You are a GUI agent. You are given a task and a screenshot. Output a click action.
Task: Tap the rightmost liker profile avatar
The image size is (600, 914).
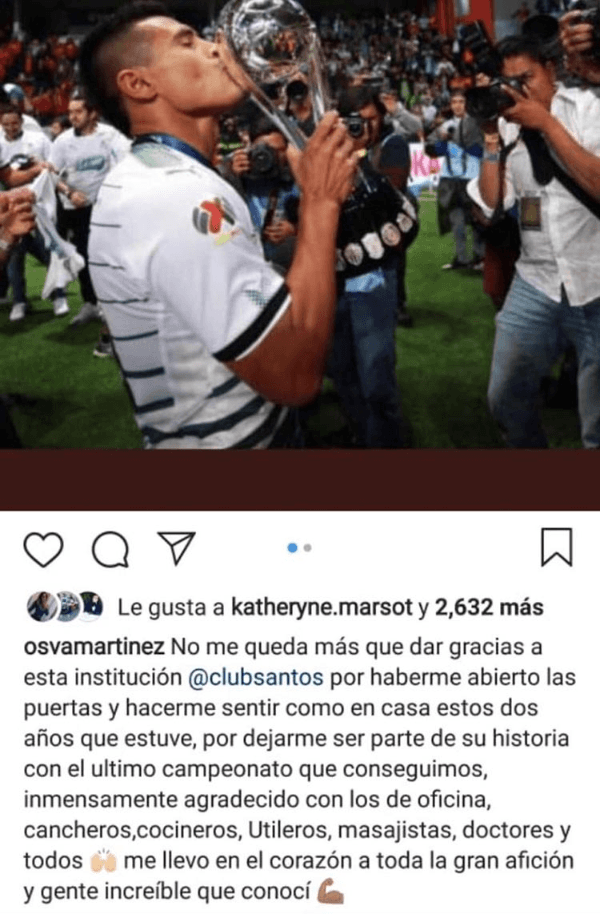[91, 607]
